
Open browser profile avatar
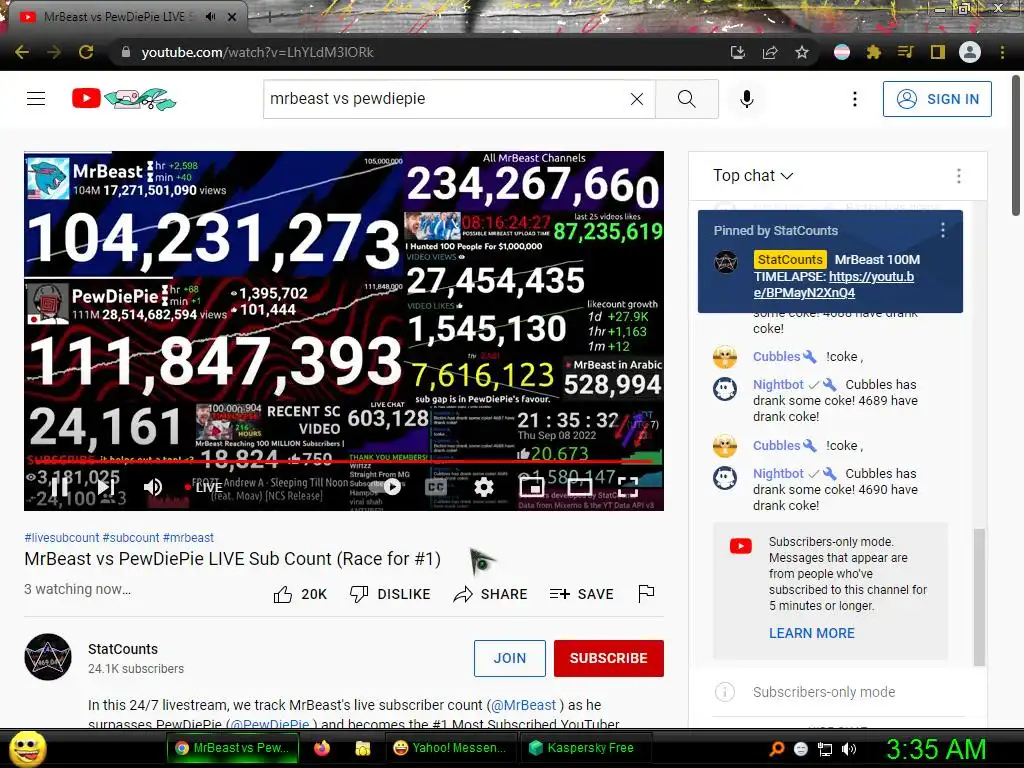970,52
